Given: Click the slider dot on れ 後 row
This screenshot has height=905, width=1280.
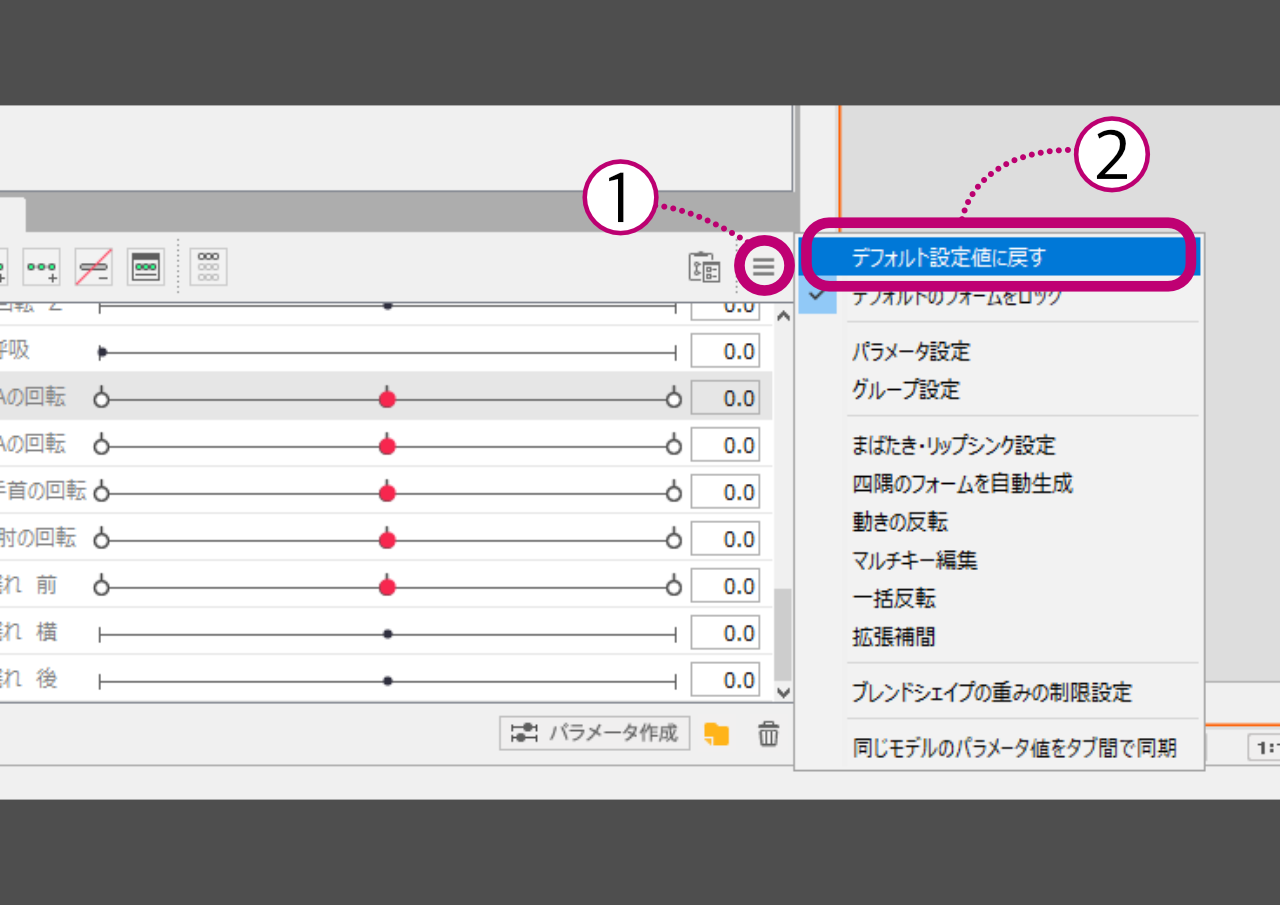Looking at the screenshot, I should click(x=388, y=681).
